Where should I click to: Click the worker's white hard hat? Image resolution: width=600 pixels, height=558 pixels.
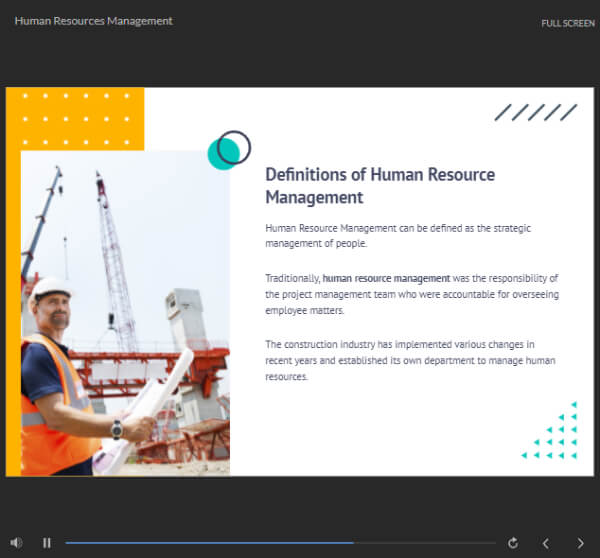point(52,288)
